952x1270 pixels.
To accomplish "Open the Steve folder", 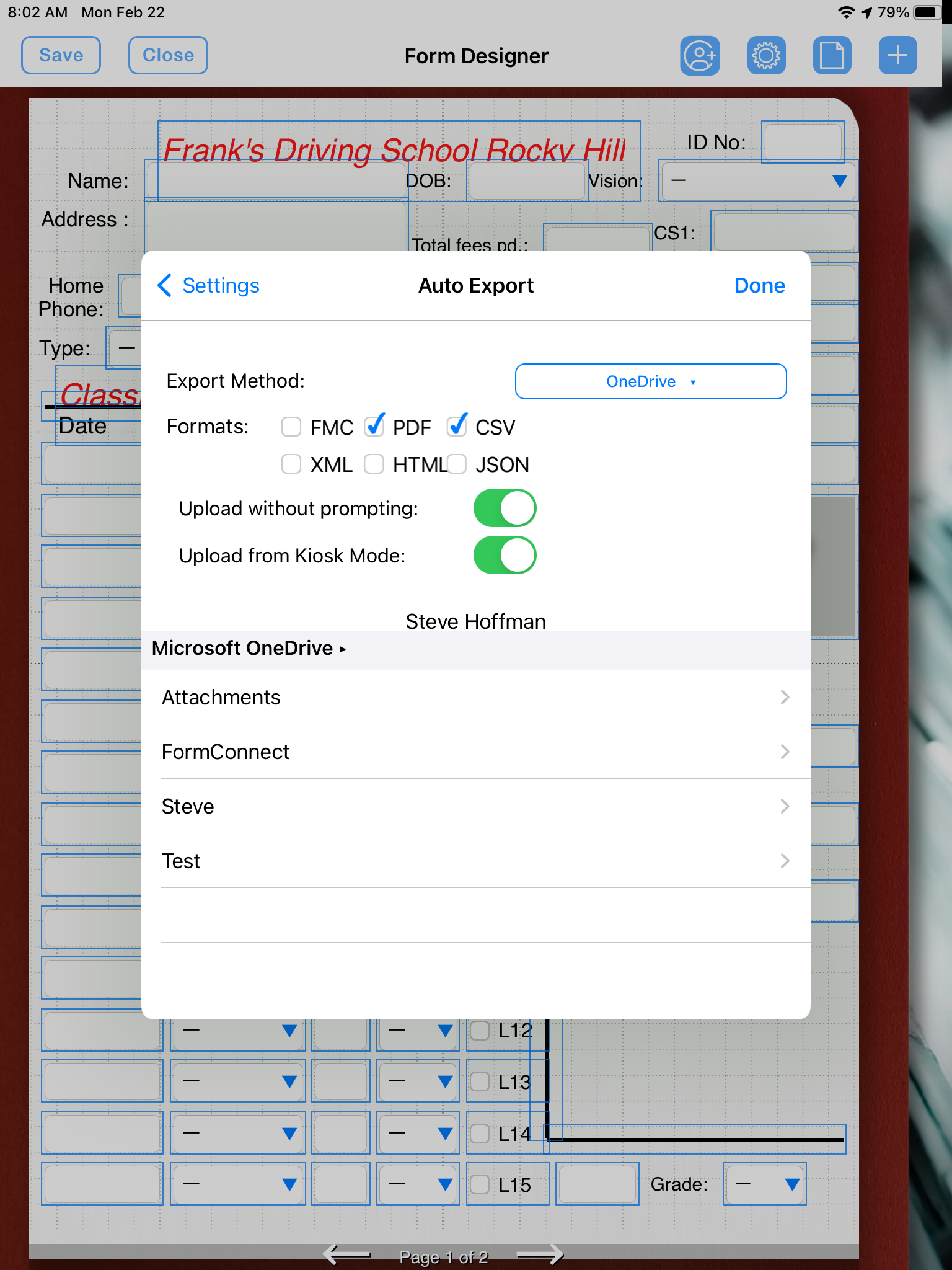I will (x=476, y=806).
